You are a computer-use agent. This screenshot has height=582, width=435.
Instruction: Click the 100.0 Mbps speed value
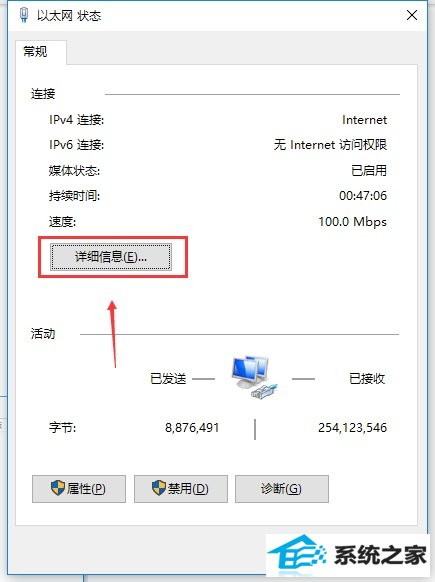coord(353,222)
